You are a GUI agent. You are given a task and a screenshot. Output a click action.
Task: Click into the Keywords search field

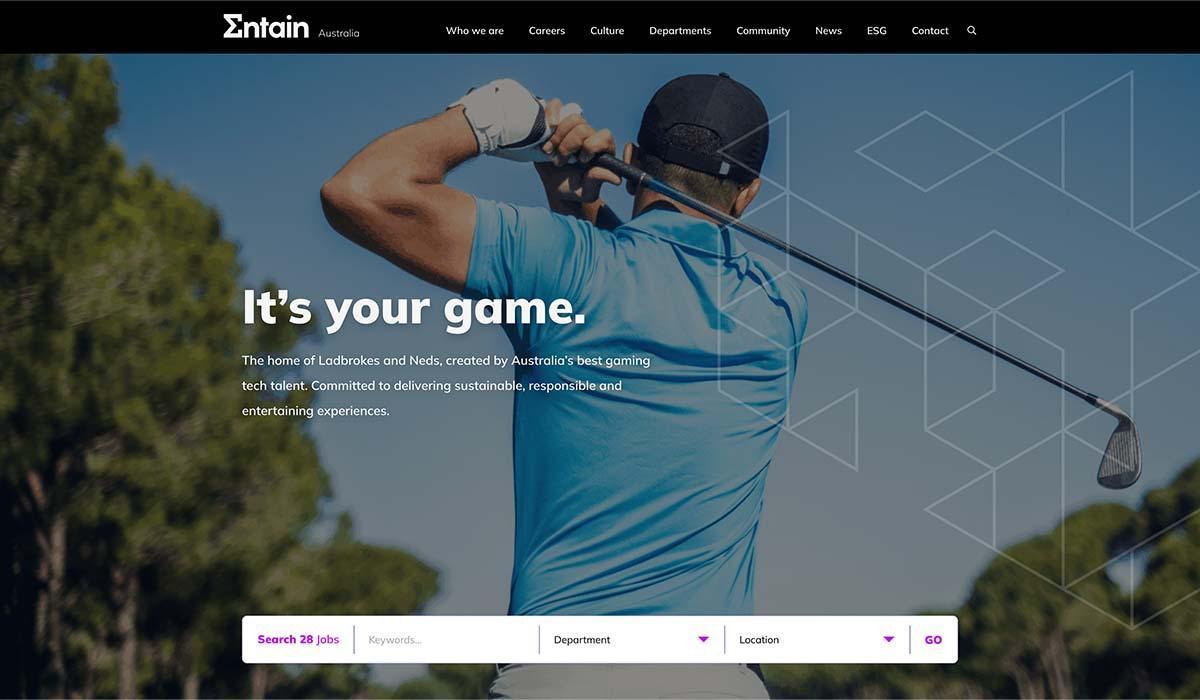447,640
